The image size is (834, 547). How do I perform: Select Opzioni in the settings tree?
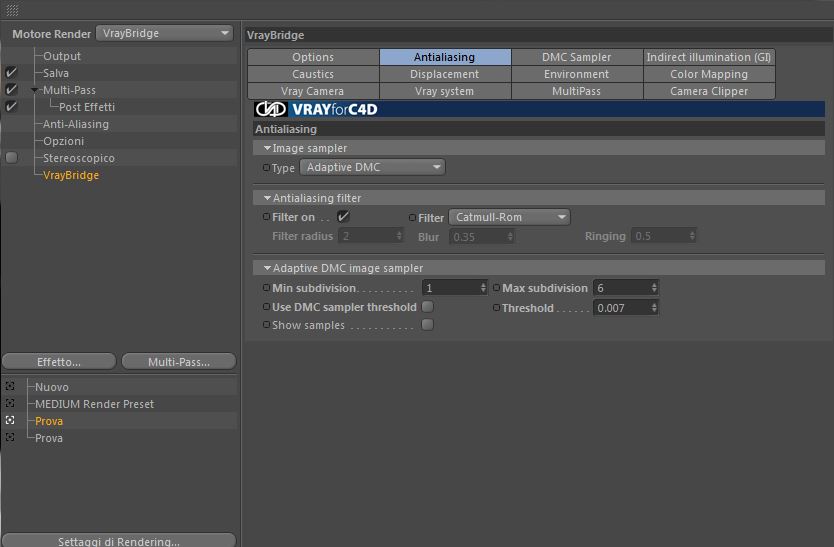tap(63, 141)
